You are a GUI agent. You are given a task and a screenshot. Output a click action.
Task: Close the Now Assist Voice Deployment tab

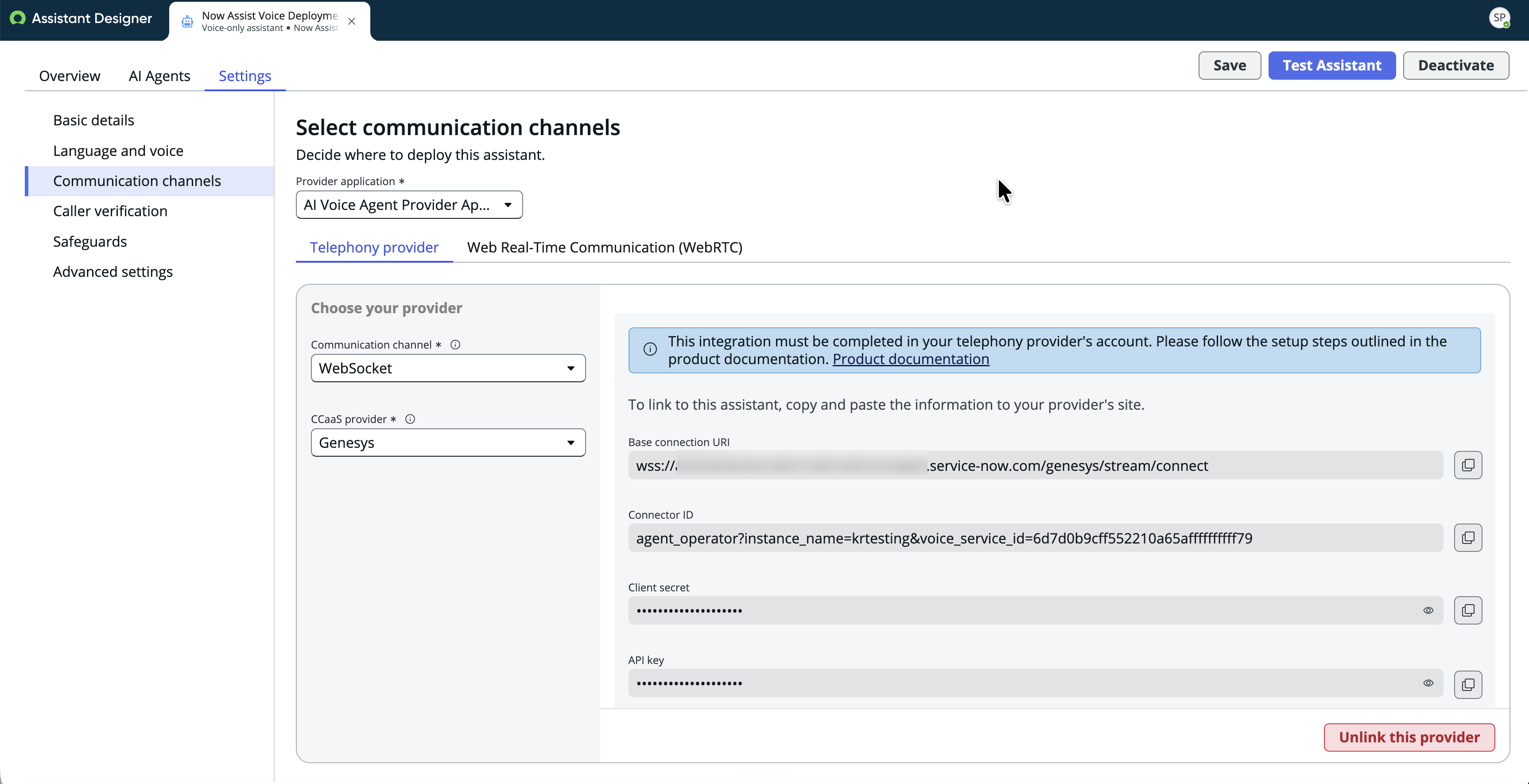[352, 21]
